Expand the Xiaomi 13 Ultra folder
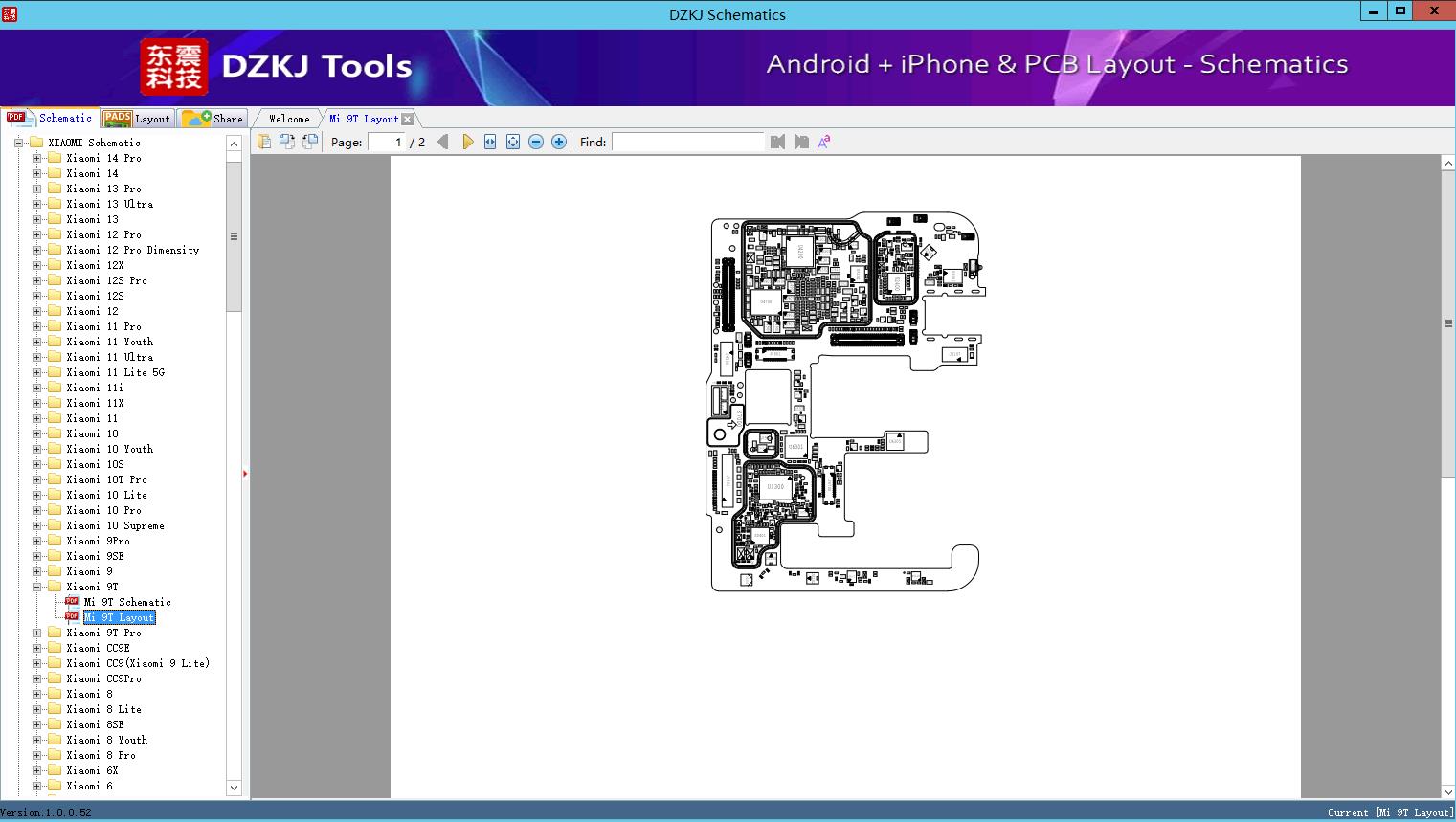Screen dimensions: 1456x822 (x=36, y=204)
